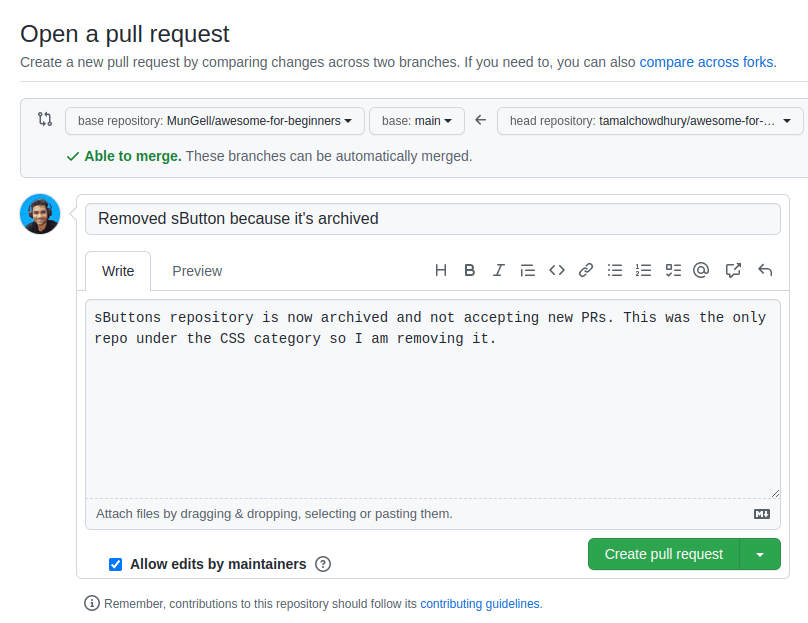Add a hyperlink via toolbar icon

[x=586, y=270]
